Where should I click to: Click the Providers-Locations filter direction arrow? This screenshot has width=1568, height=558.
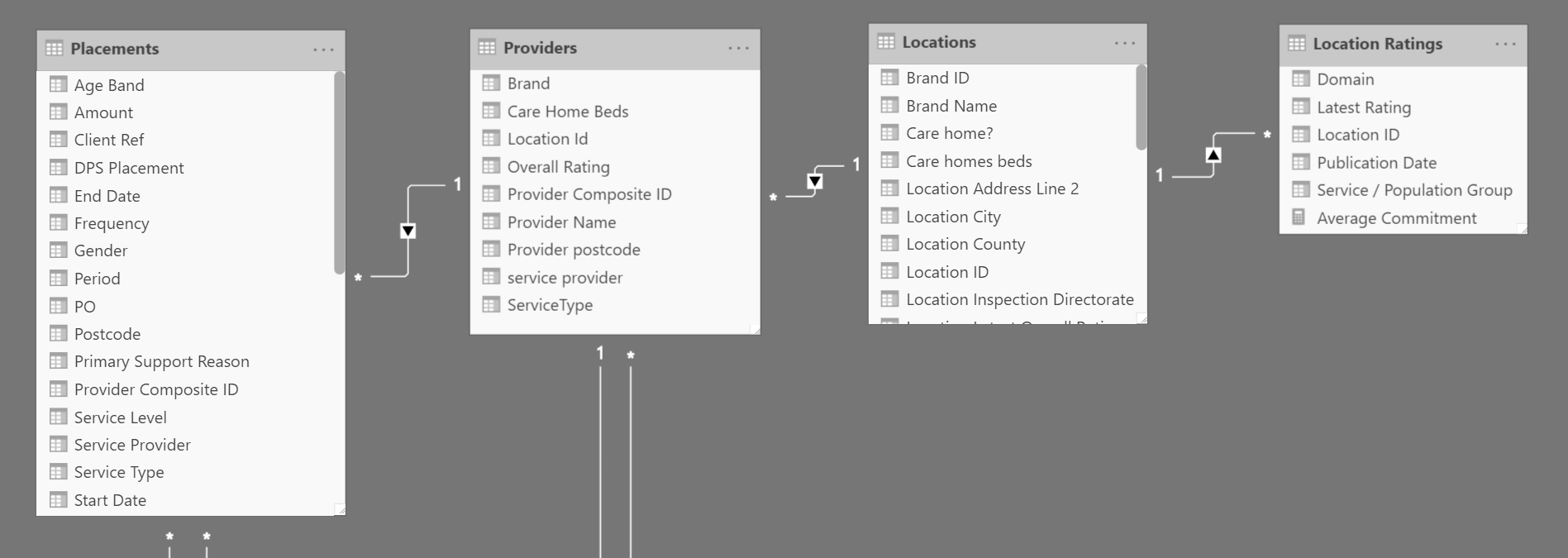[814, 181]
